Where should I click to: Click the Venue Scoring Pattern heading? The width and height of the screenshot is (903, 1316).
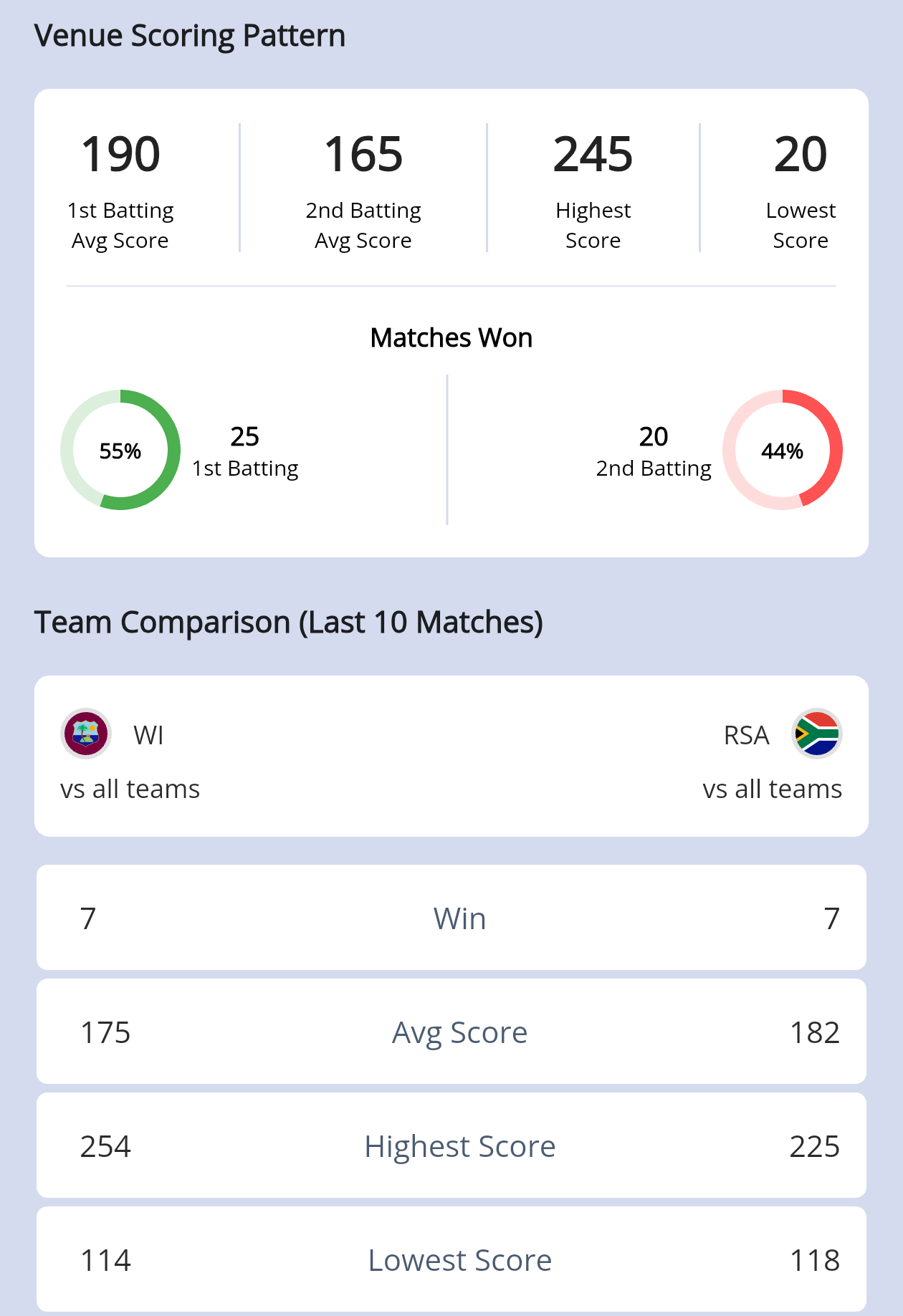pos(190,36)
